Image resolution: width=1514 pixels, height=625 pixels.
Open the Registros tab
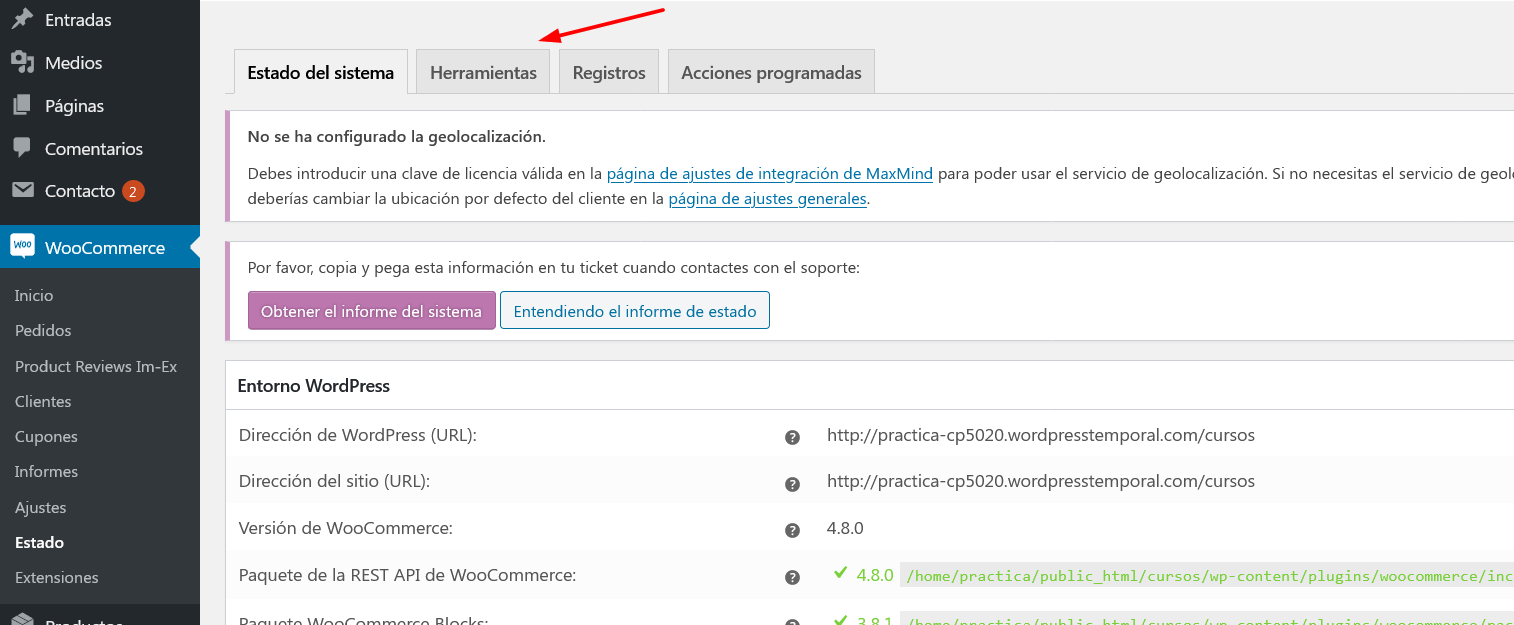[609, 72]
